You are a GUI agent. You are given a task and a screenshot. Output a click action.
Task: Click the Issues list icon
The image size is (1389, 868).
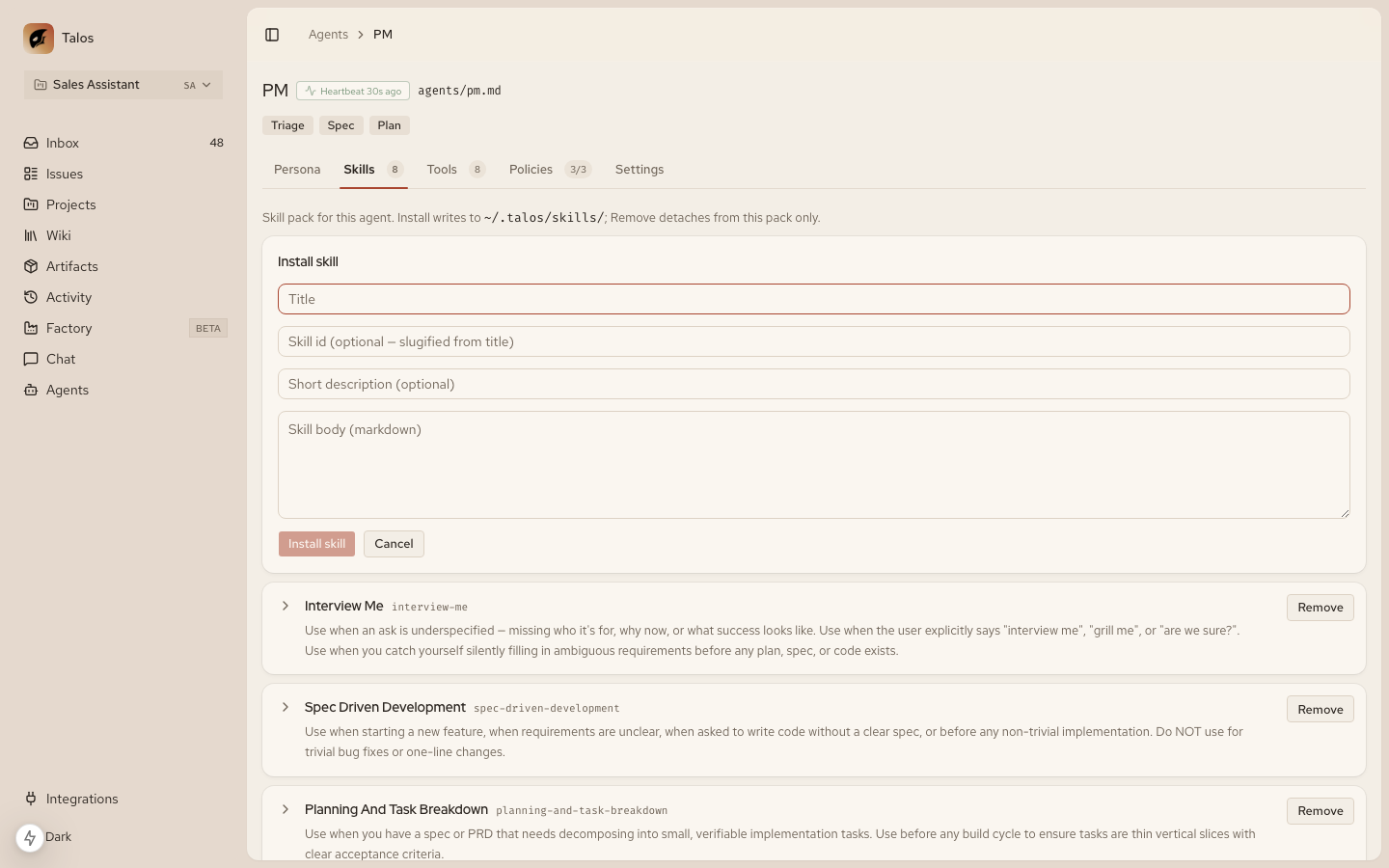tap(31, 174)
